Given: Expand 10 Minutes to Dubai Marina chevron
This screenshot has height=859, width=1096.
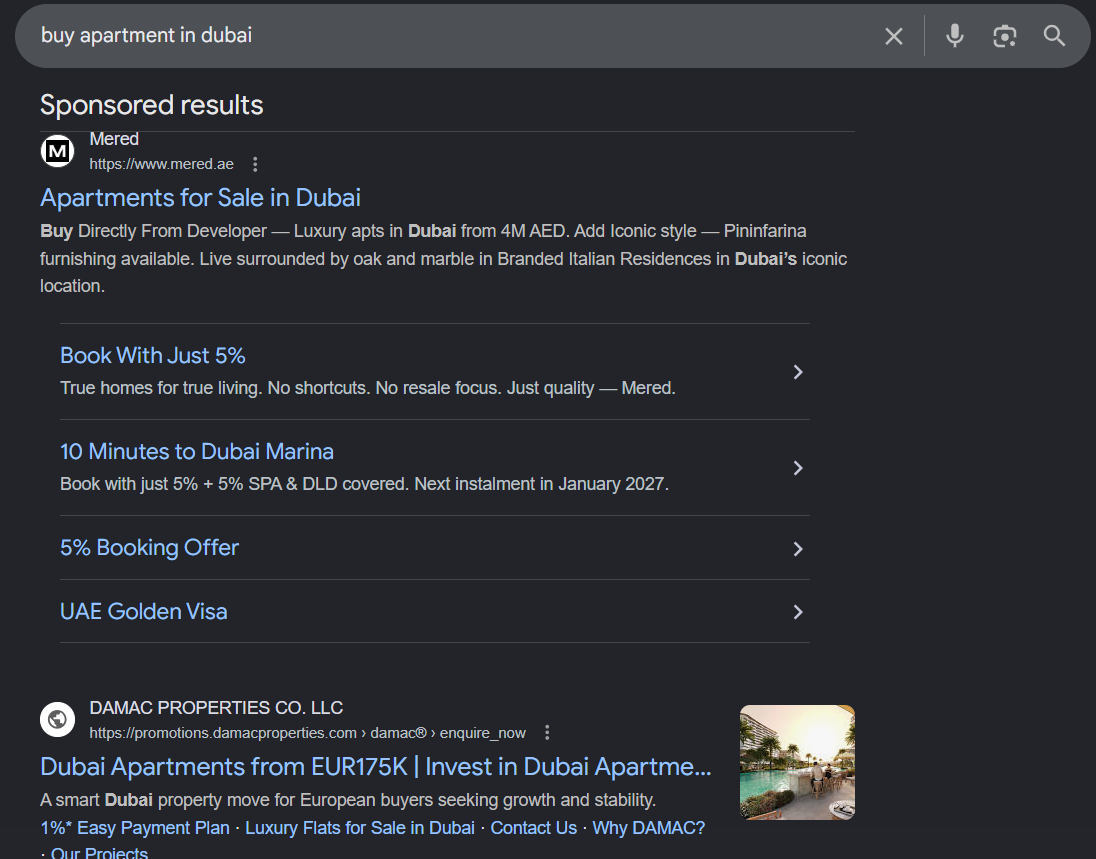Looking at the screenshot, I should click(x=798, y=468).
